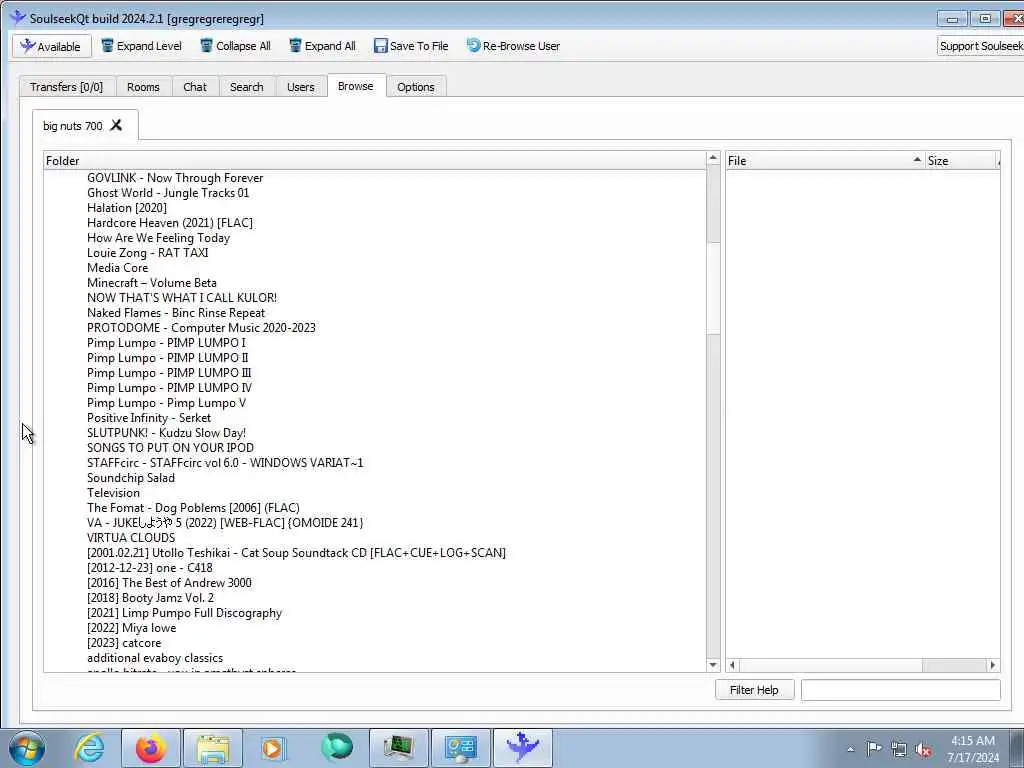Select Naked Flames - Binc Rinse Repeat
Screen dimensions: 1024x768
[x=176, y=313]
